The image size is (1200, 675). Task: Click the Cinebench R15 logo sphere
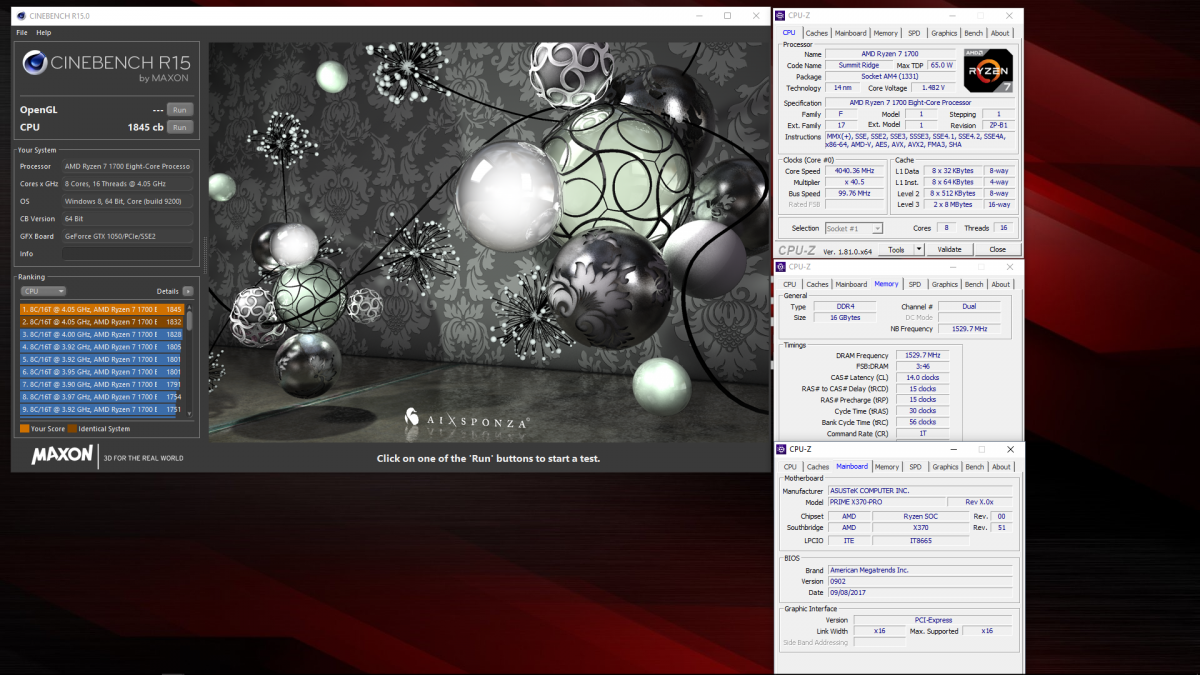[35, 64]
